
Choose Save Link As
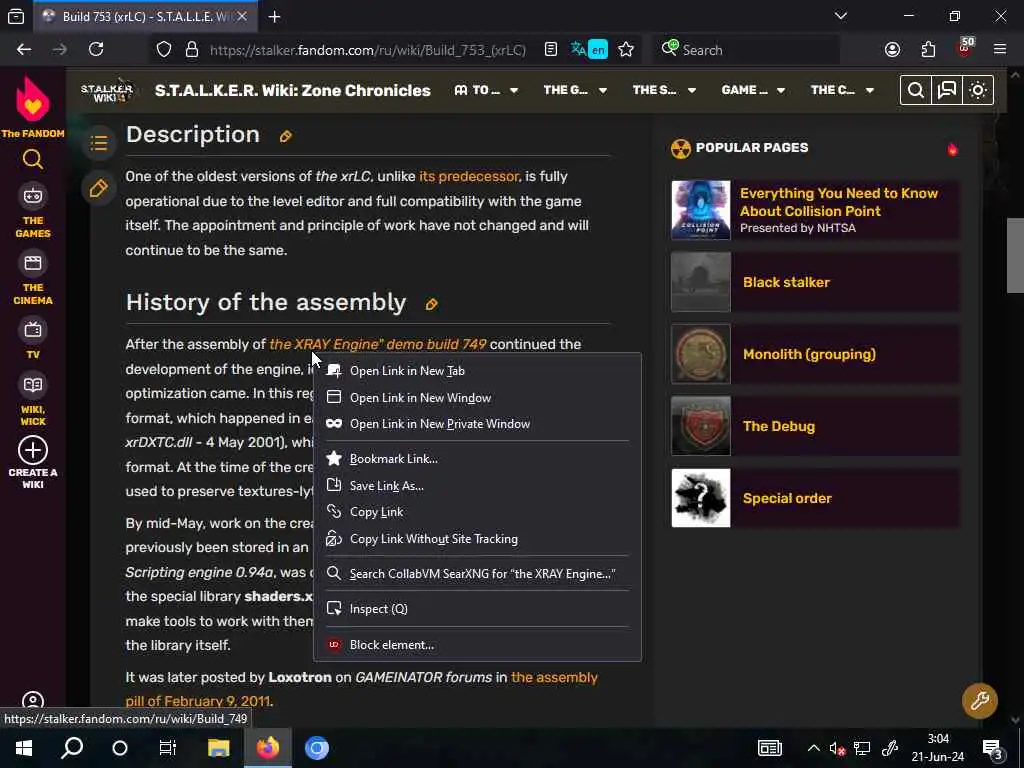(477, 486)
